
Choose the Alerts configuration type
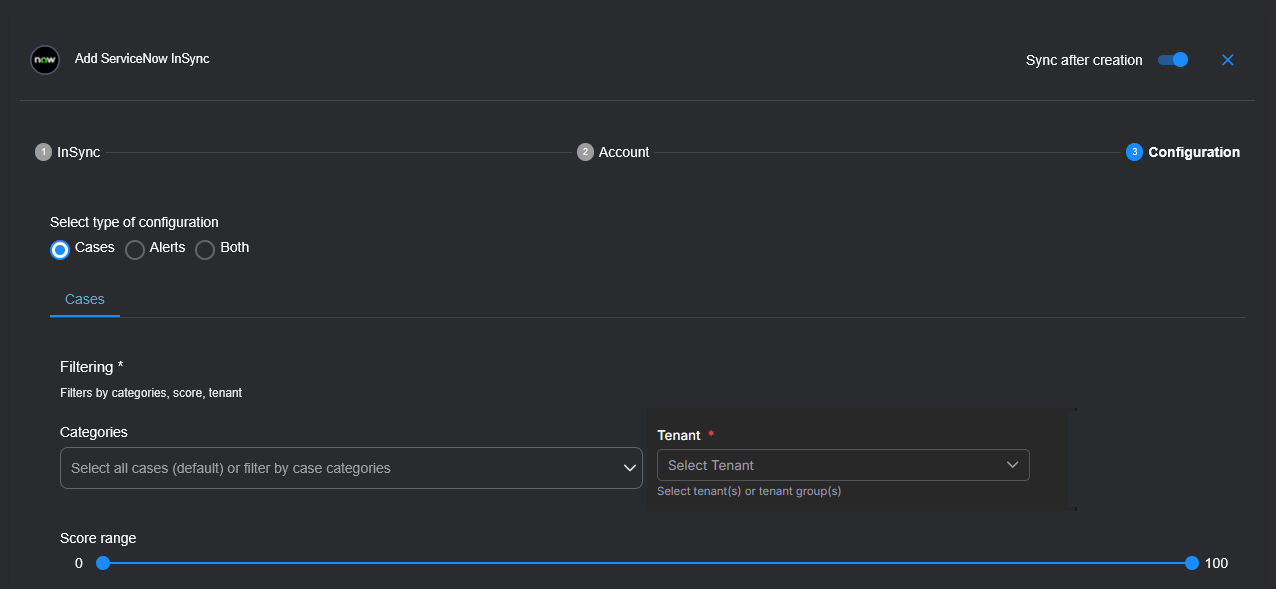pyautogui.click(x=135, y=249)
